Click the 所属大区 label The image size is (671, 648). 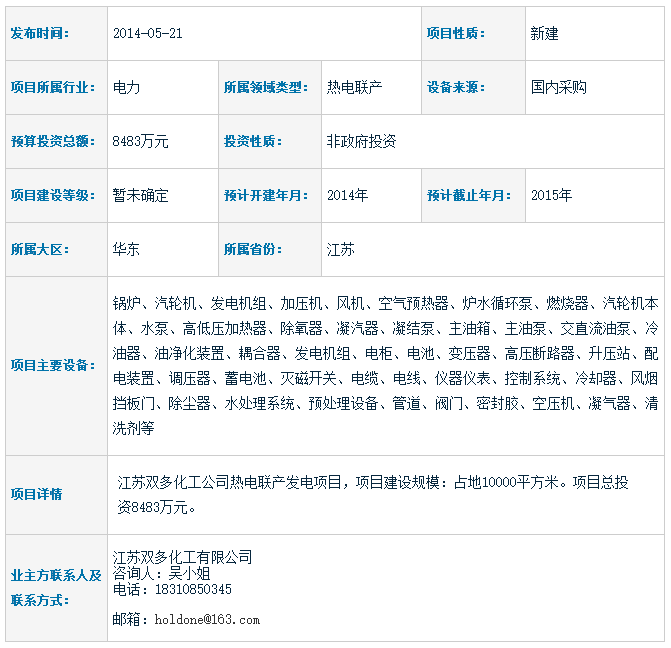coord(39,249)
